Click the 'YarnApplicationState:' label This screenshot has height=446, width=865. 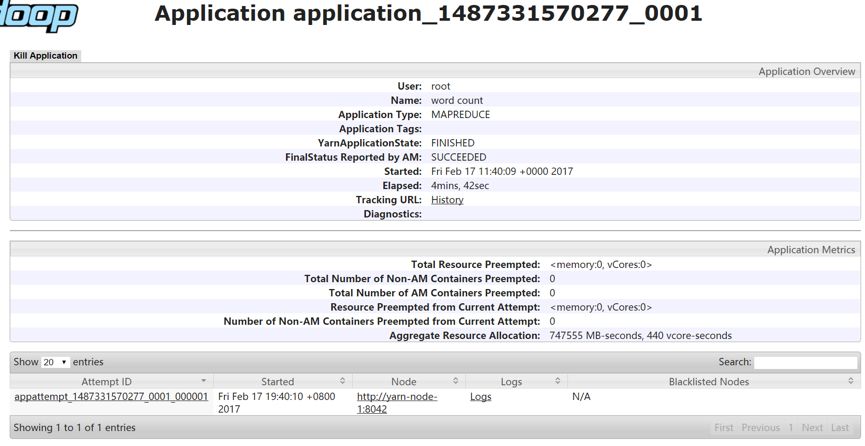click(370, 143)
